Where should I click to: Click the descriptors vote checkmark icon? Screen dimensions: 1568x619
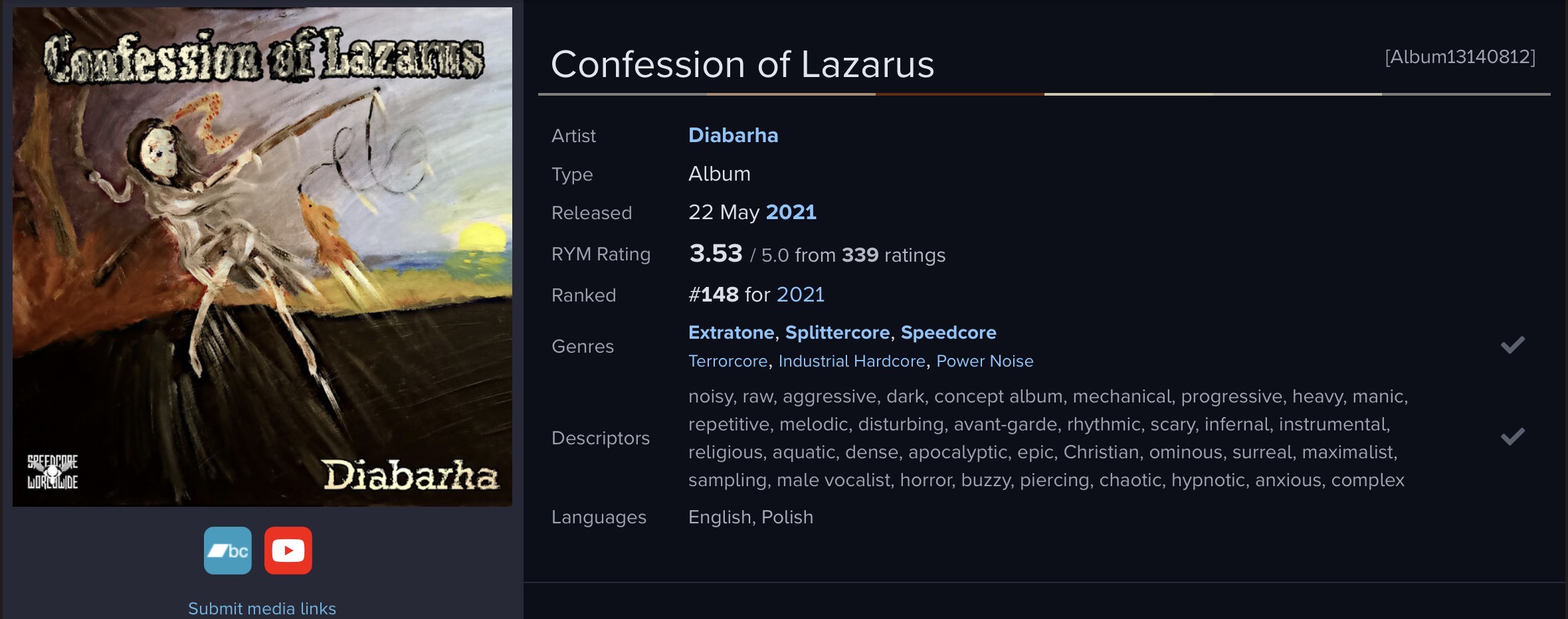(1512, 437)
